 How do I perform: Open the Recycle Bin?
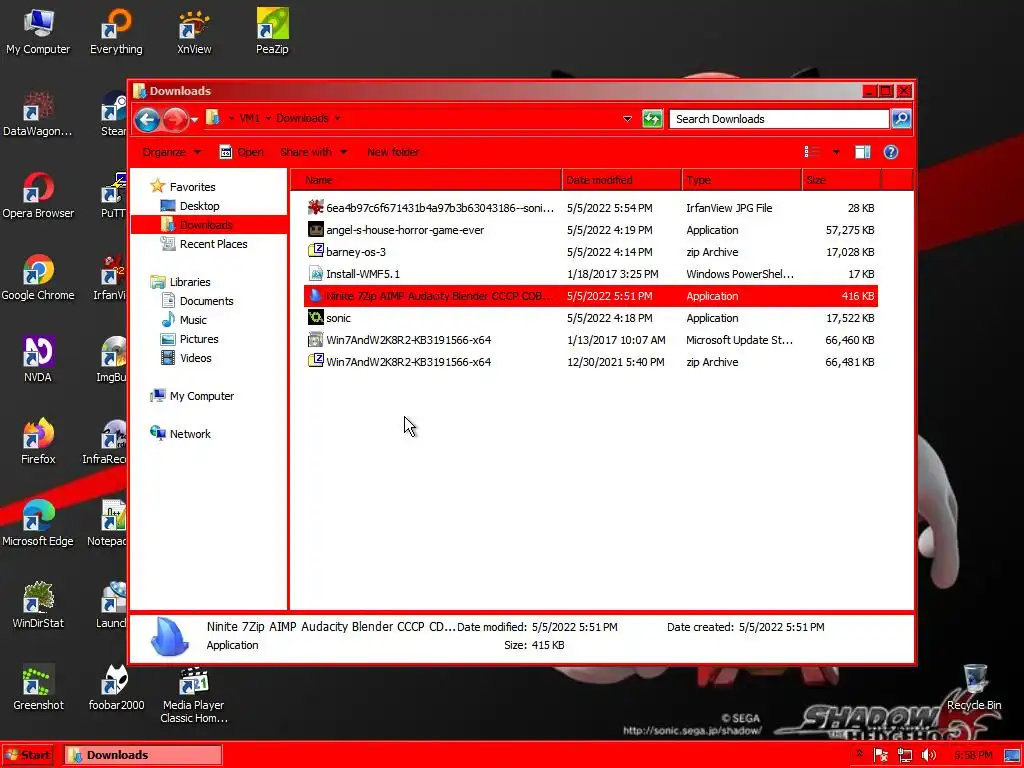pyautogui.click(x=974, y=687)
